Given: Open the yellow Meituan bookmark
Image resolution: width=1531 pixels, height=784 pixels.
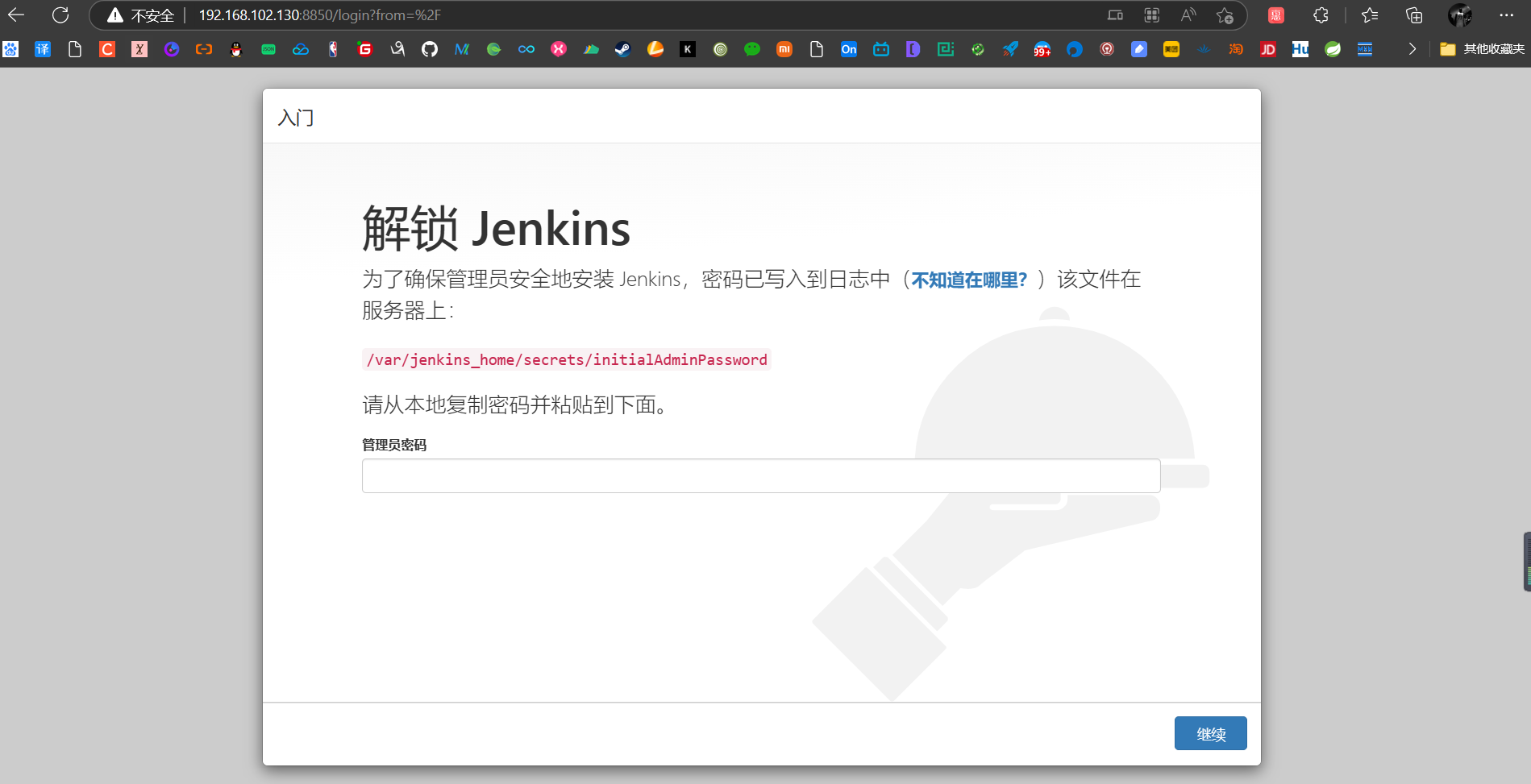Looking at the screenshot, I should [1171, 49].
